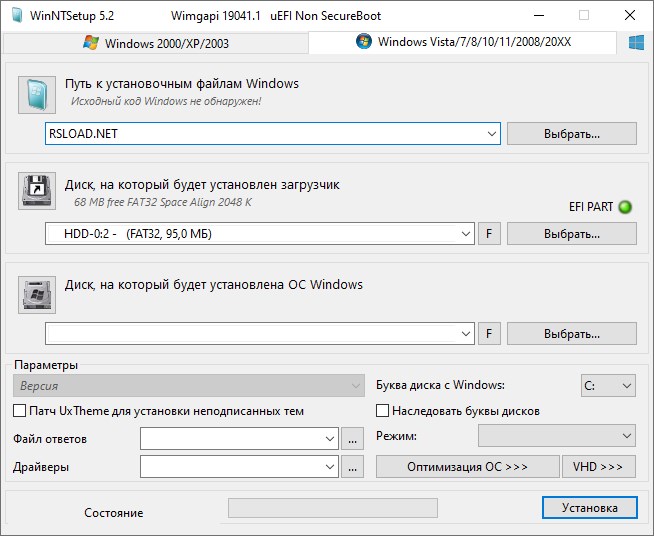This screenshot has width=654, height=536.
Task: Browse for answer file with ellipsis button
Action: (x=352, y=438)
